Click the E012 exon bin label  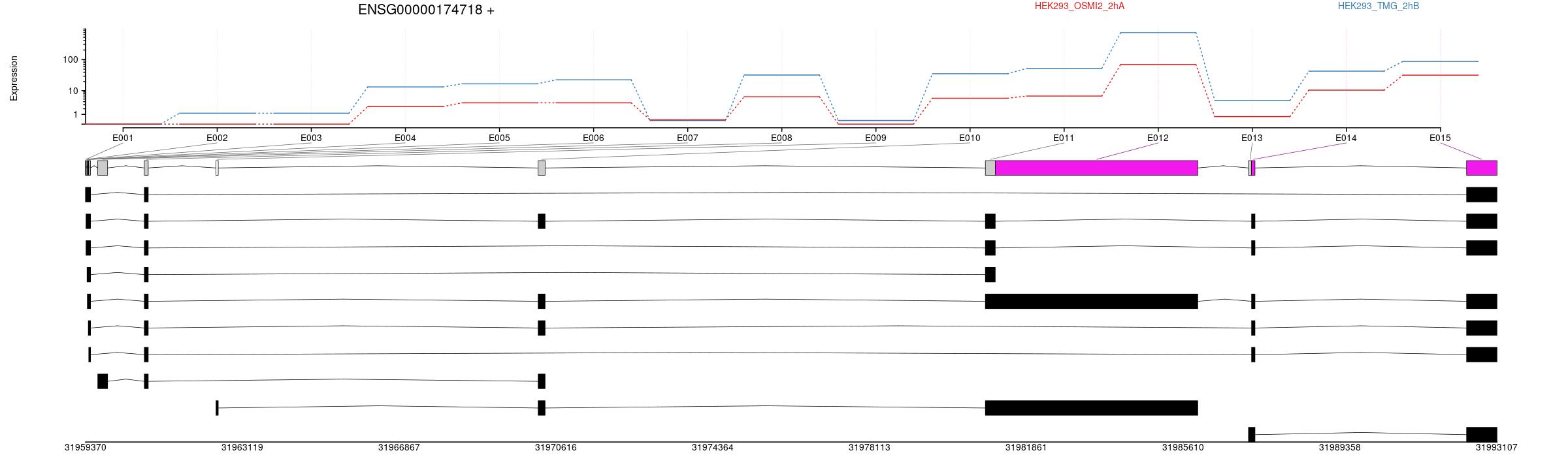click(x=1158, y=138)
